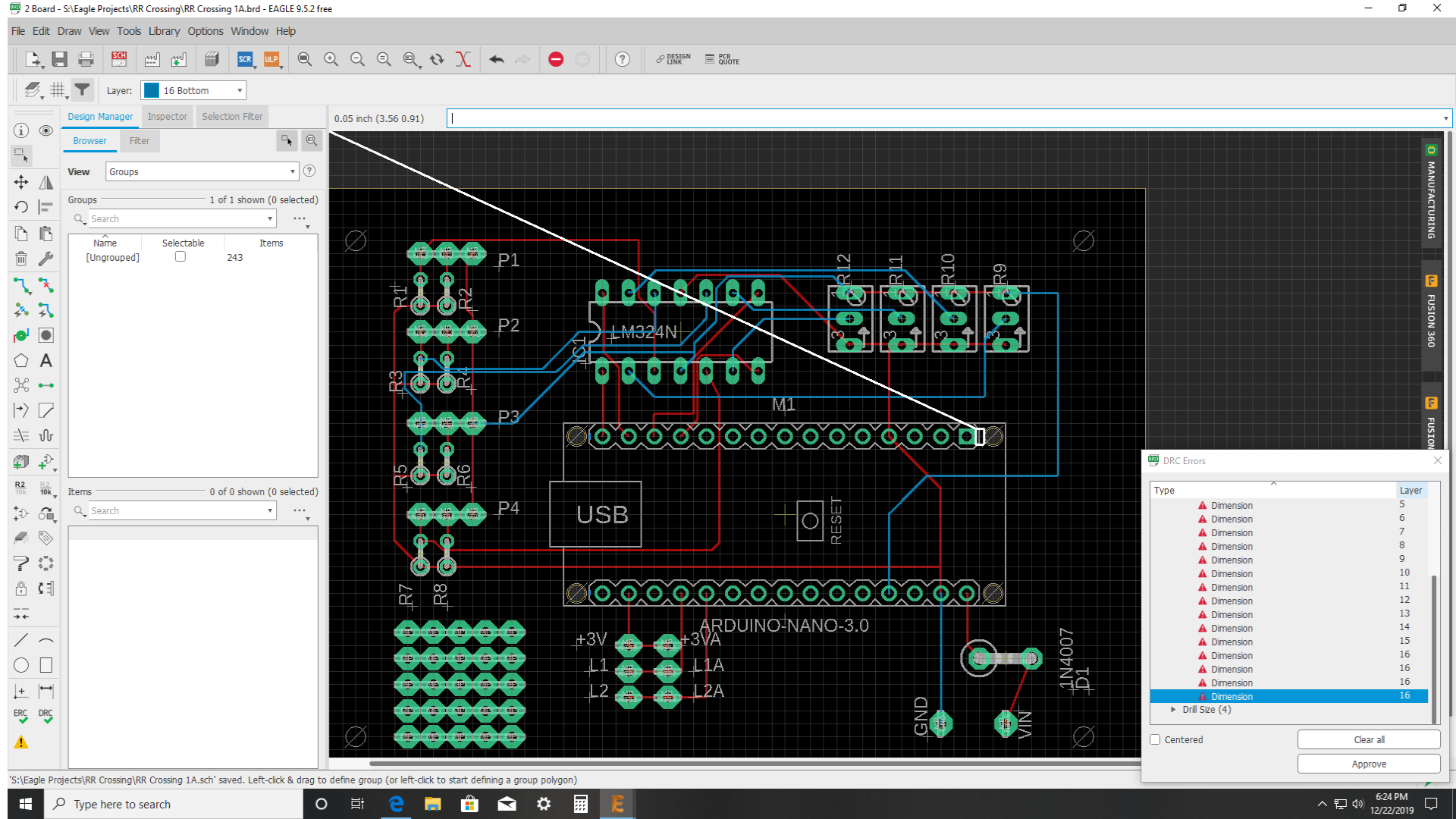Open the Library menu
The image size is (1456, 819).
click(x=164, y=31)
